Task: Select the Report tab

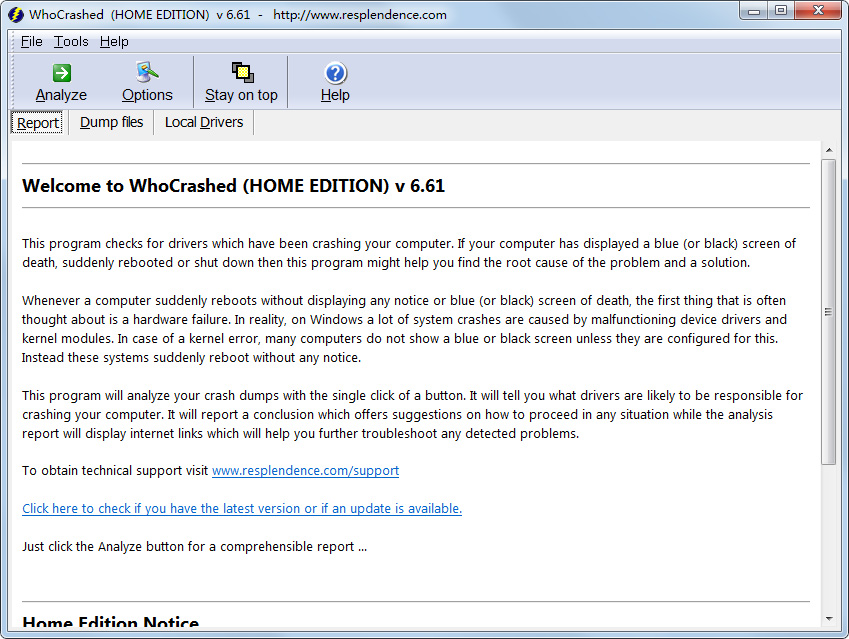Action: [36, 122]
